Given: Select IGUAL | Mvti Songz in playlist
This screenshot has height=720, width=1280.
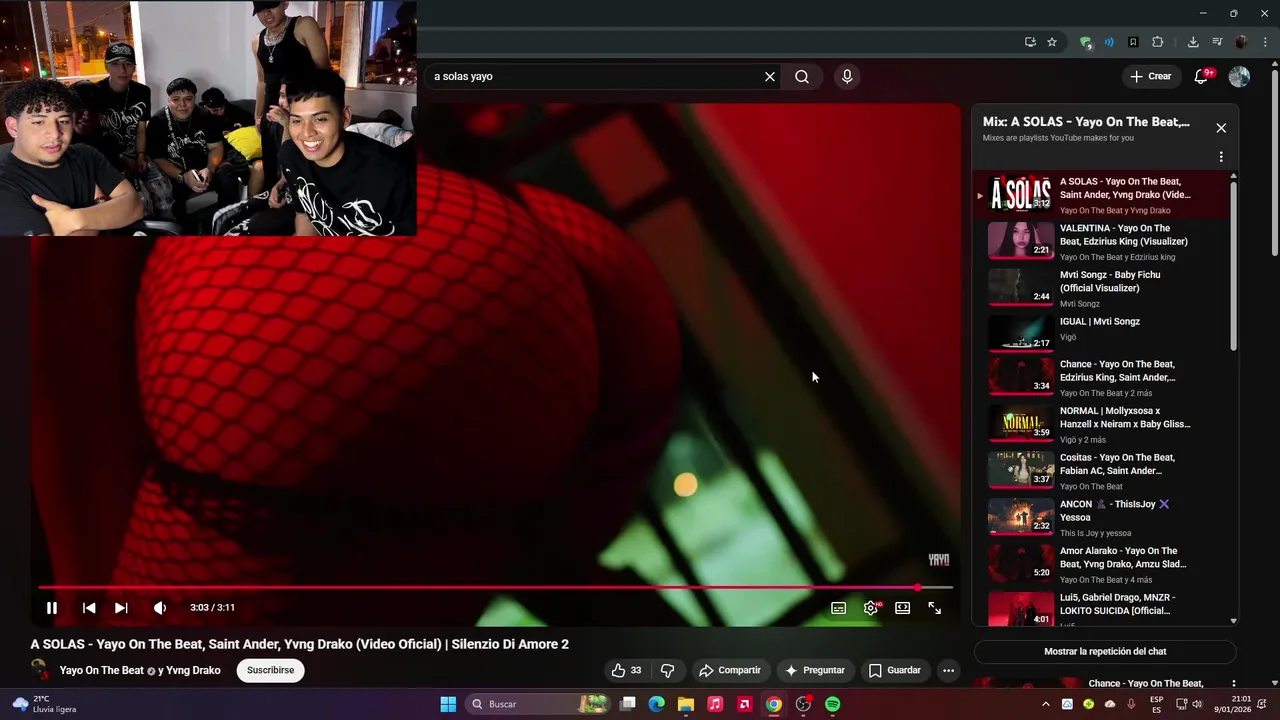Looking at the screenshot, I should [1100, 334].
